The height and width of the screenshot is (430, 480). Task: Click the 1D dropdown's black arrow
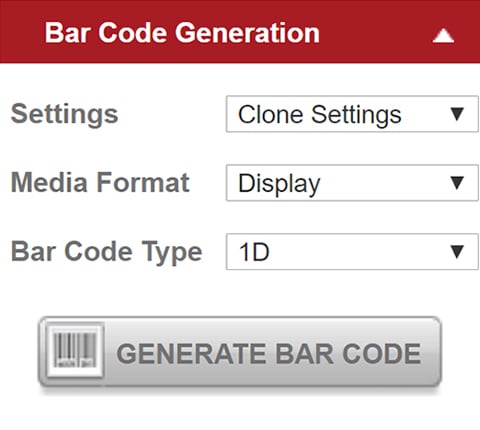[457, 252]
